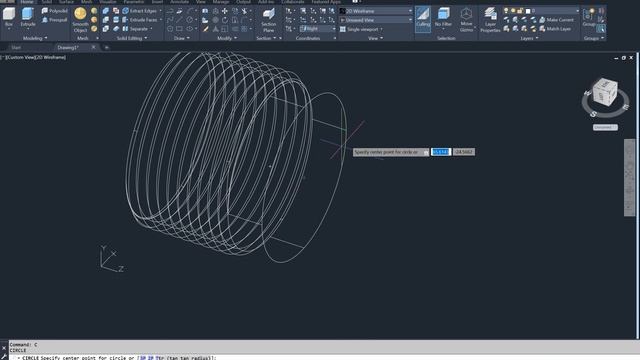Expand the Layers panel

(x=529, y=38)
